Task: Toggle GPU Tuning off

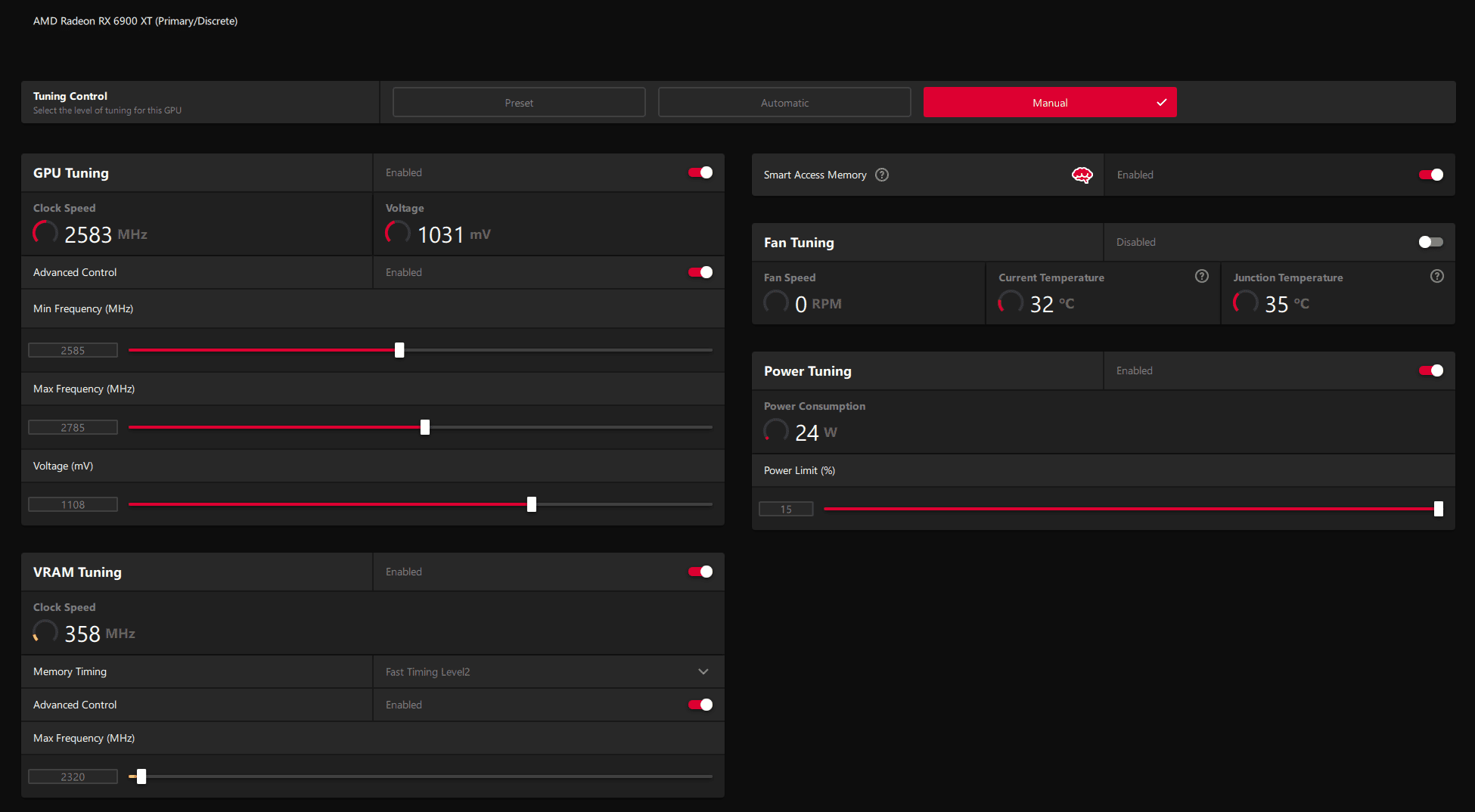Action: [x=700, y=172]
